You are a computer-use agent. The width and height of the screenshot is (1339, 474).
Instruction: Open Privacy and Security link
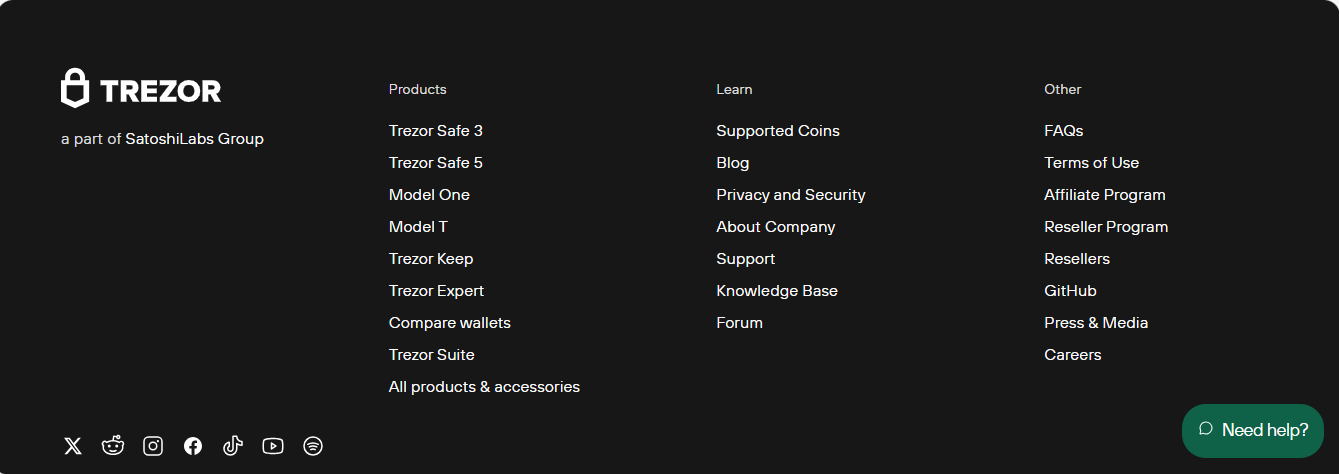pyautogui.click(x=791, y=195)
